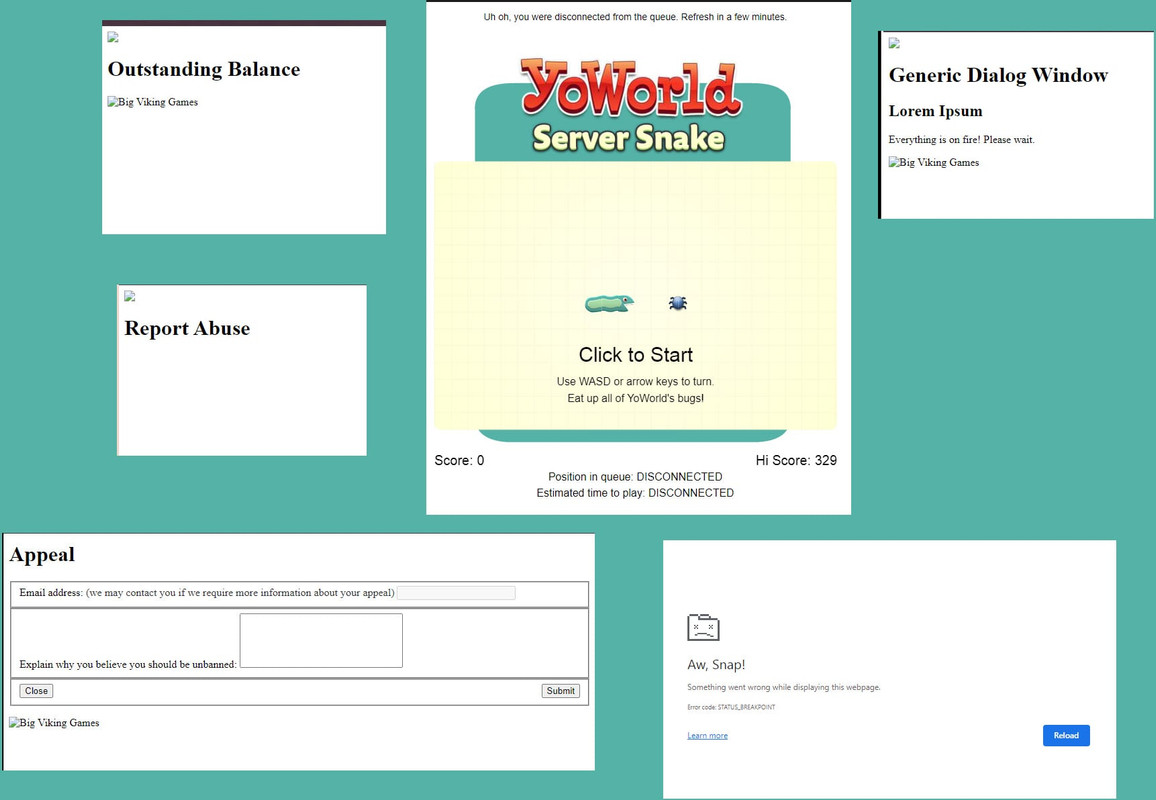Click broken image icon in Generic Dialog Window
1156x800 pixels.
tap(894, 43)
